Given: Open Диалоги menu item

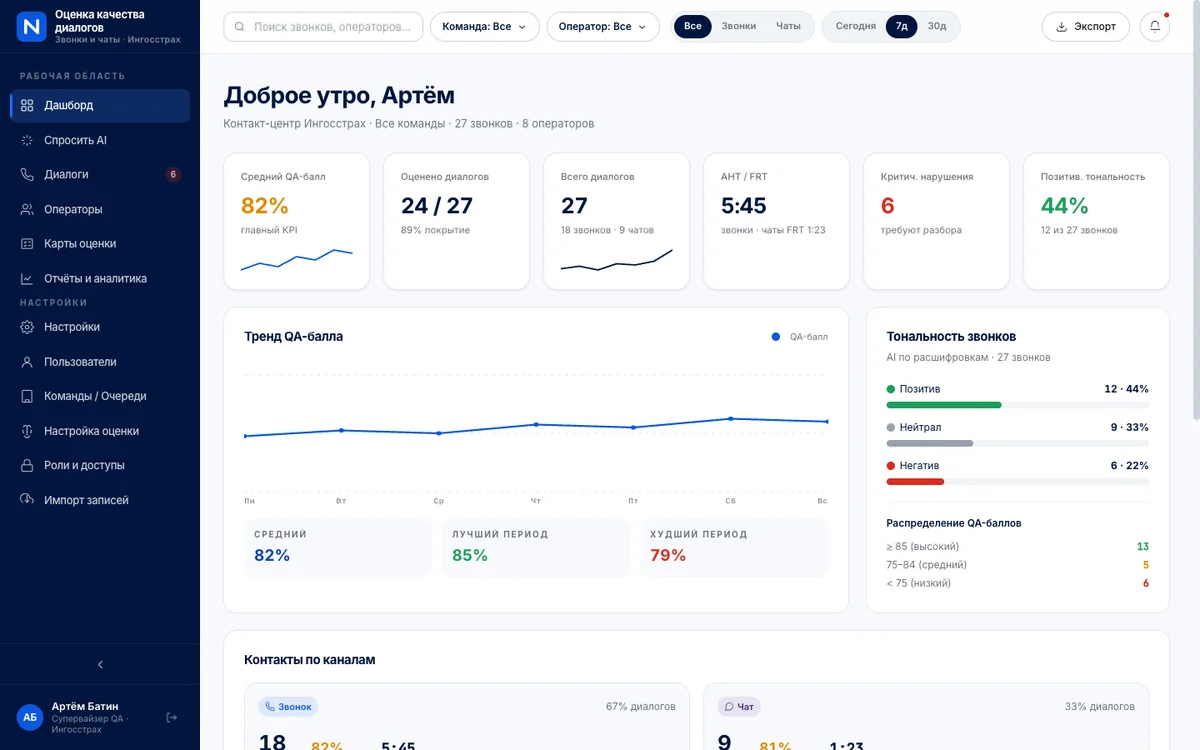Looking at the screenshot, I should pyautogui.click(x=100, y=174).
